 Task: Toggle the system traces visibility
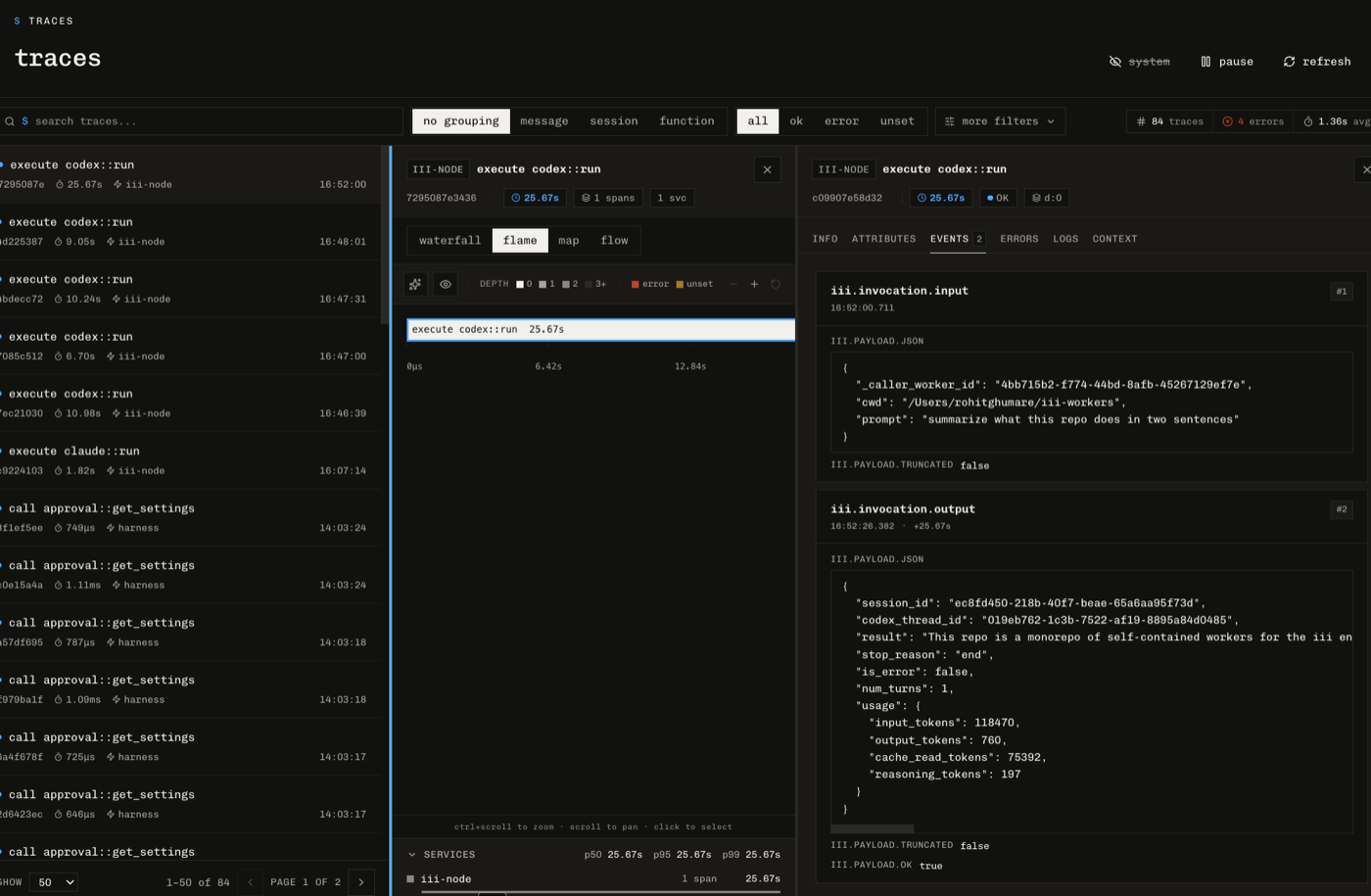[x=1139, y=61]
